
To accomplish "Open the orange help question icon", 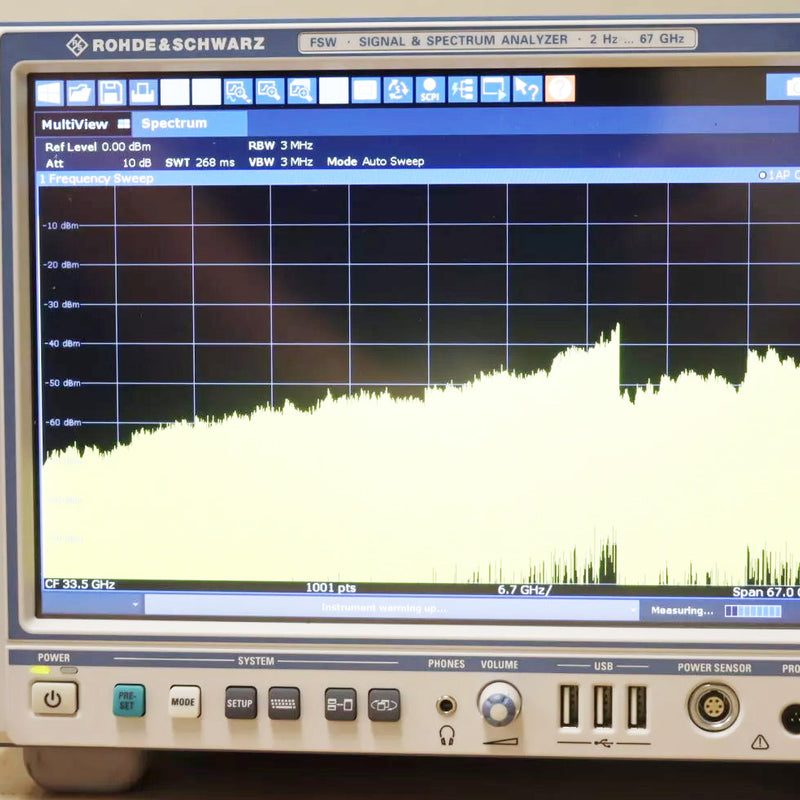I will [560, 88].
